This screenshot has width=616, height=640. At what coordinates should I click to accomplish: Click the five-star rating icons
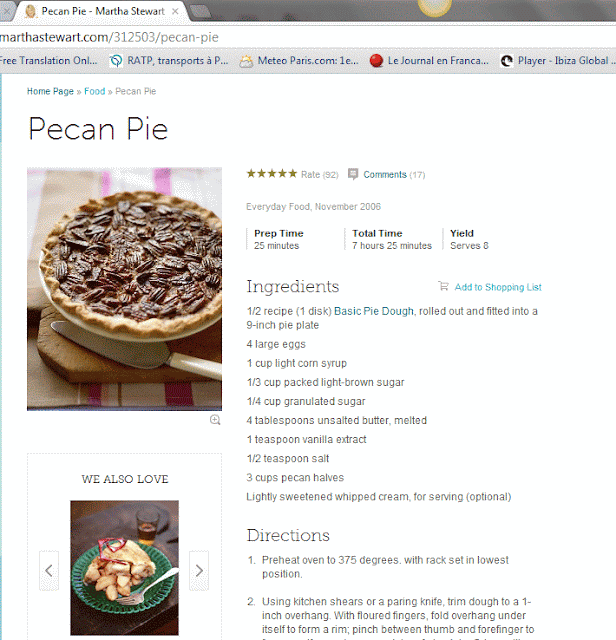click(272, 174)
